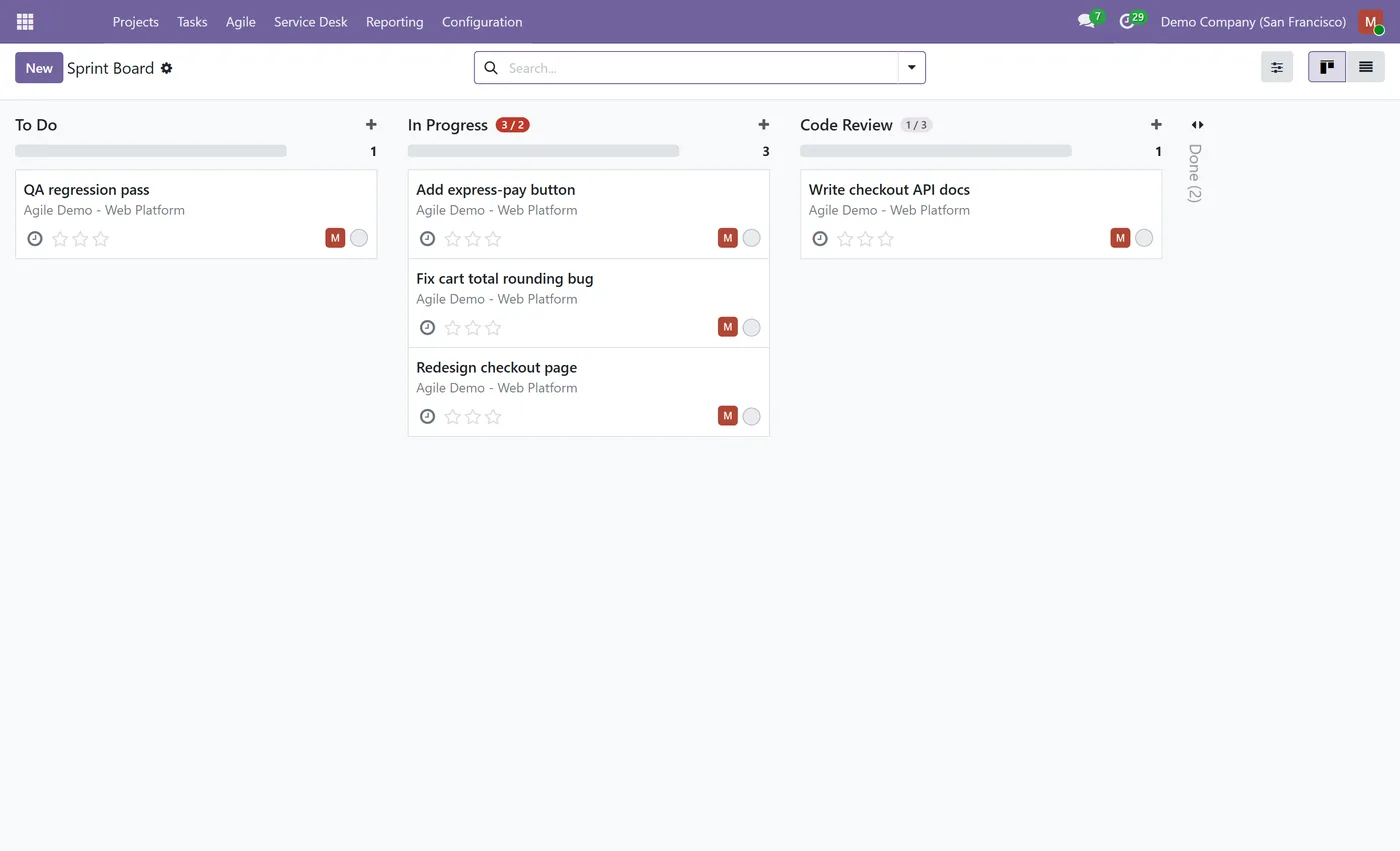Open the activity clock on Fix cart total rounding bug
This screenshot has height=851, width=1400.
pyautogui.click(x=427, y=328)
